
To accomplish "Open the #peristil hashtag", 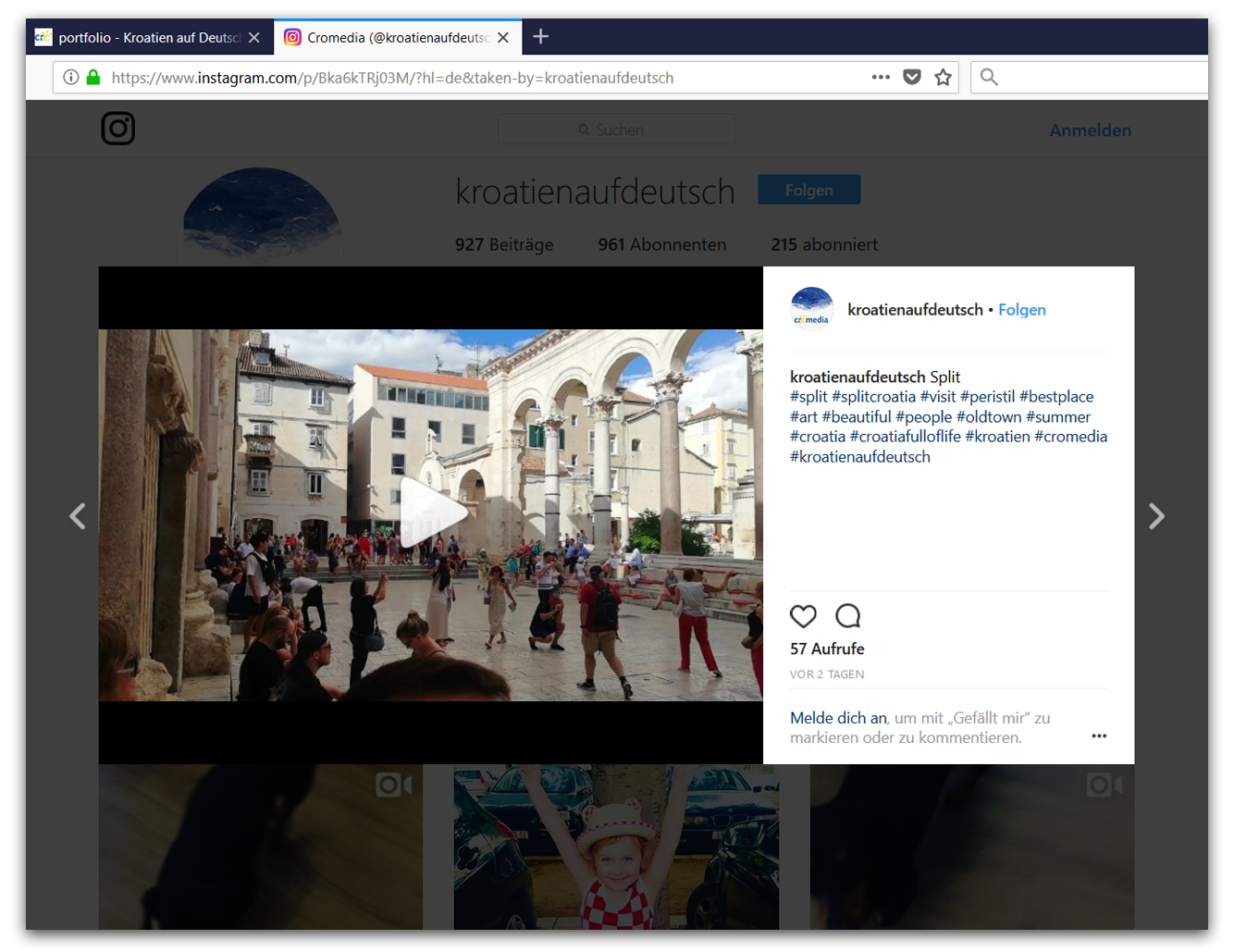I will [988, 397].
